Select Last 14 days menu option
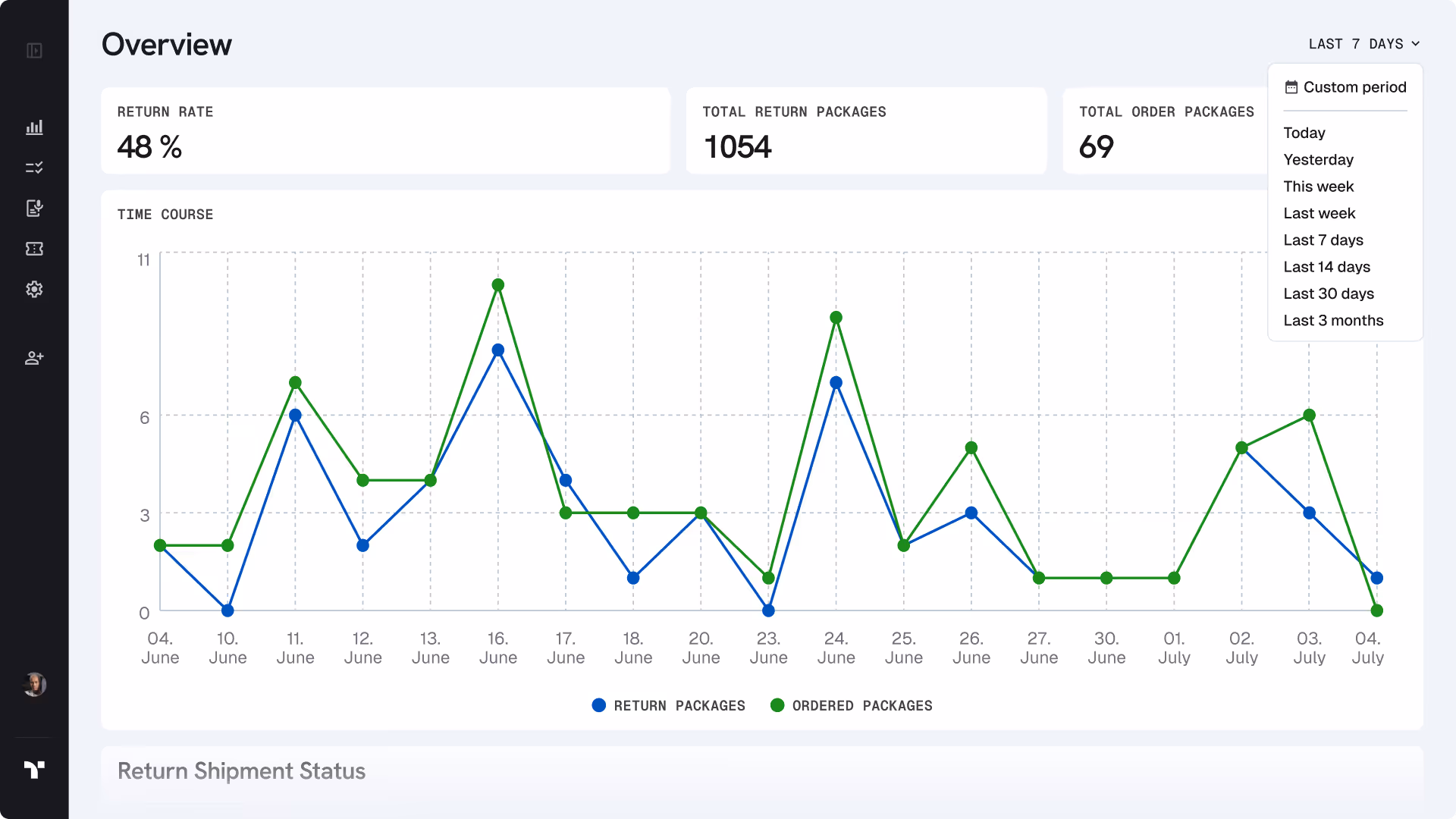Viewport: 1456px width, 819px height. click(x=1326, y=267)
